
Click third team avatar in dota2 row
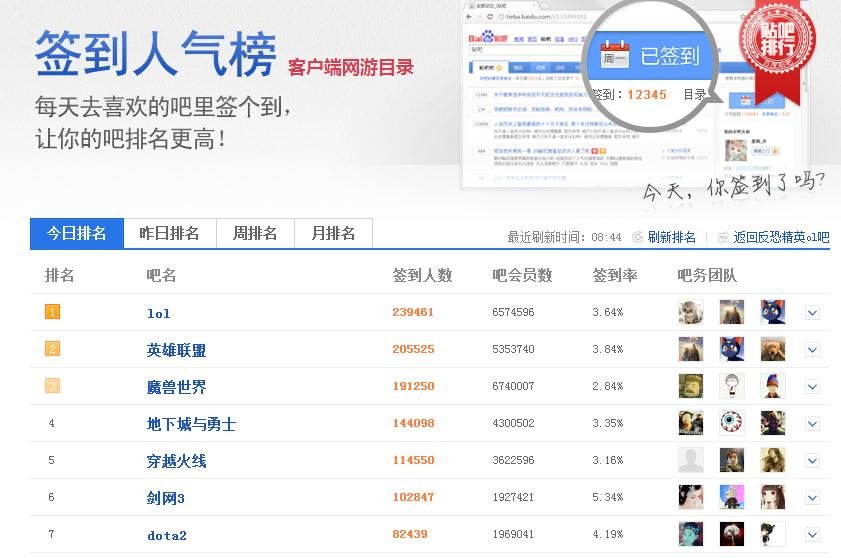pos(773,534)
